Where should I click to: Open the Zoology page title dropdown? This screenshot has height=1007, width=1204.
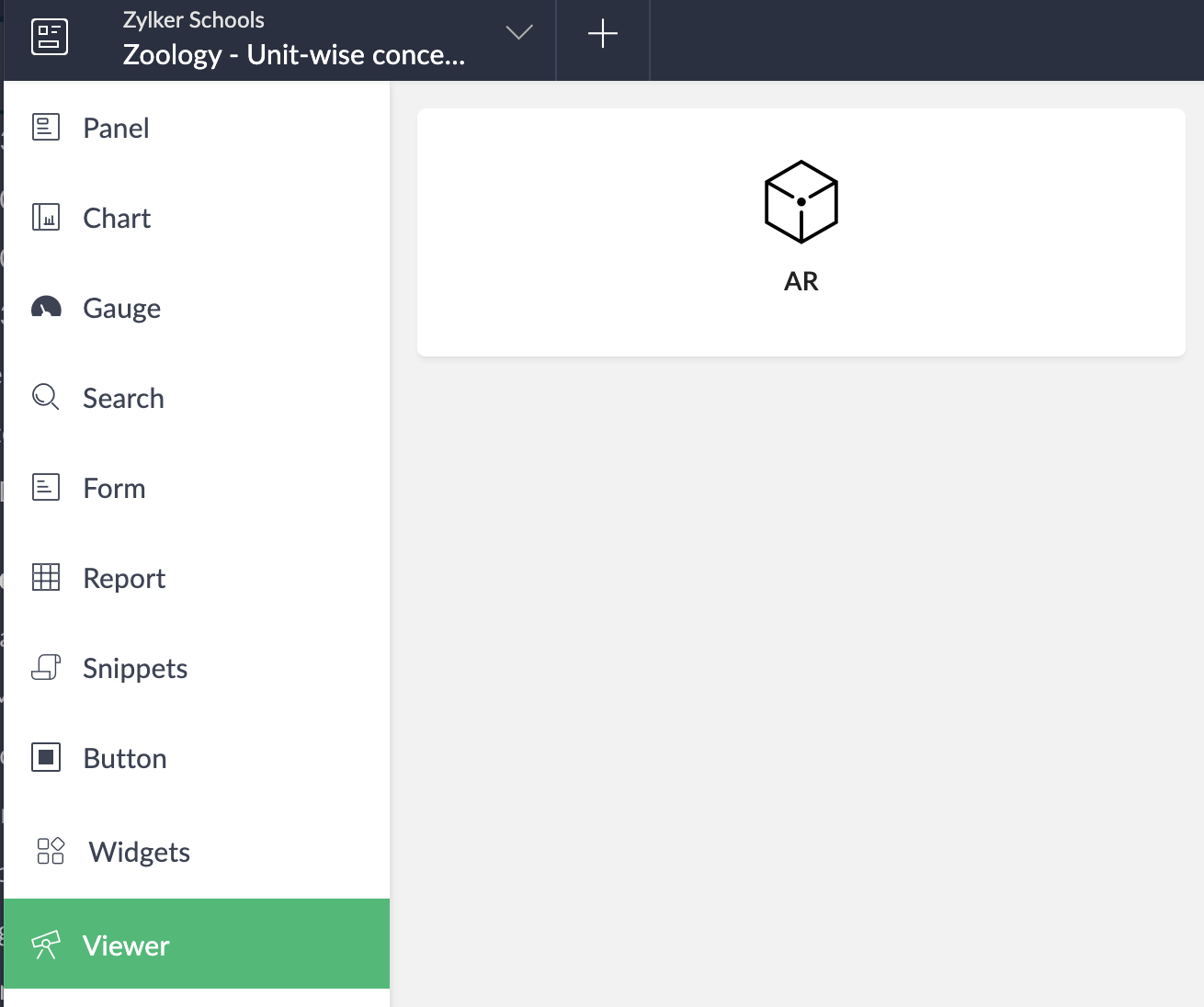pyautogui.click(x=294, y=55)
